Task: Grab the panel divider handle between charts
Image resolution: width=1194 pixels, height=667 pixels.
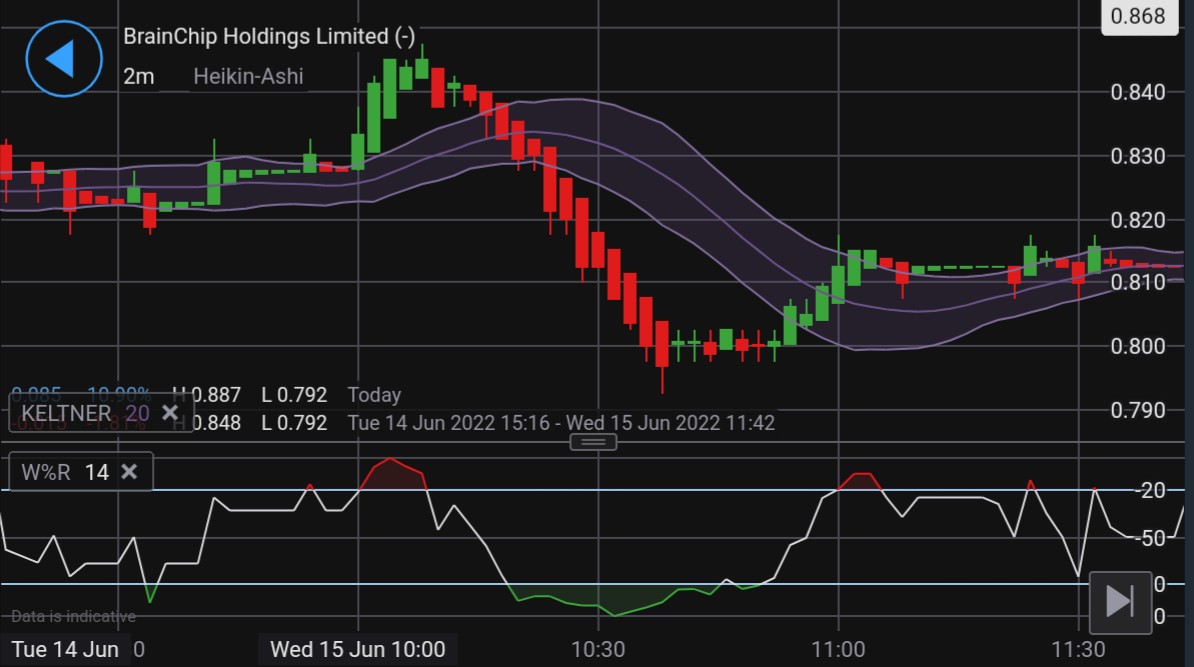Action: [x=593, y=442]
